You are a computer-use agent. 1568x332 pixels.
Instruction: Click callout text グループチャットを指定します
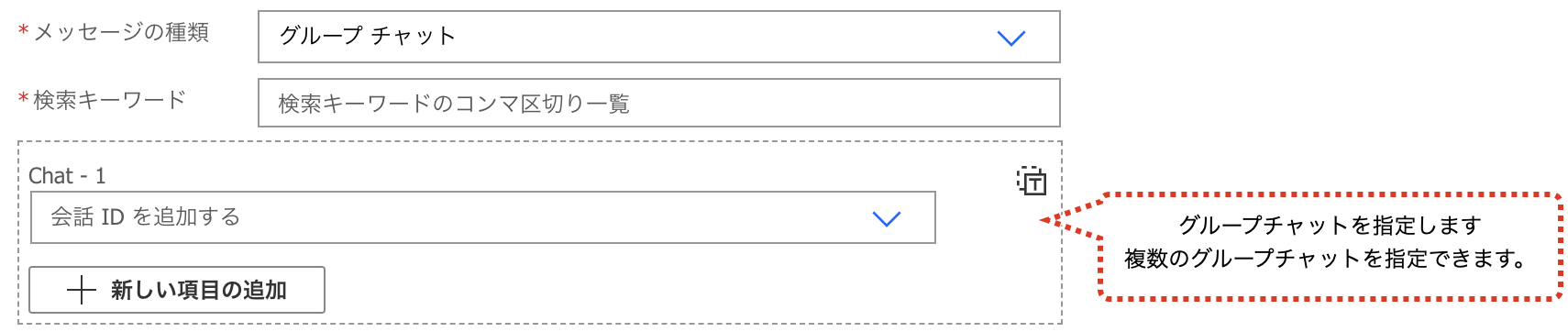pos(1330,225)
